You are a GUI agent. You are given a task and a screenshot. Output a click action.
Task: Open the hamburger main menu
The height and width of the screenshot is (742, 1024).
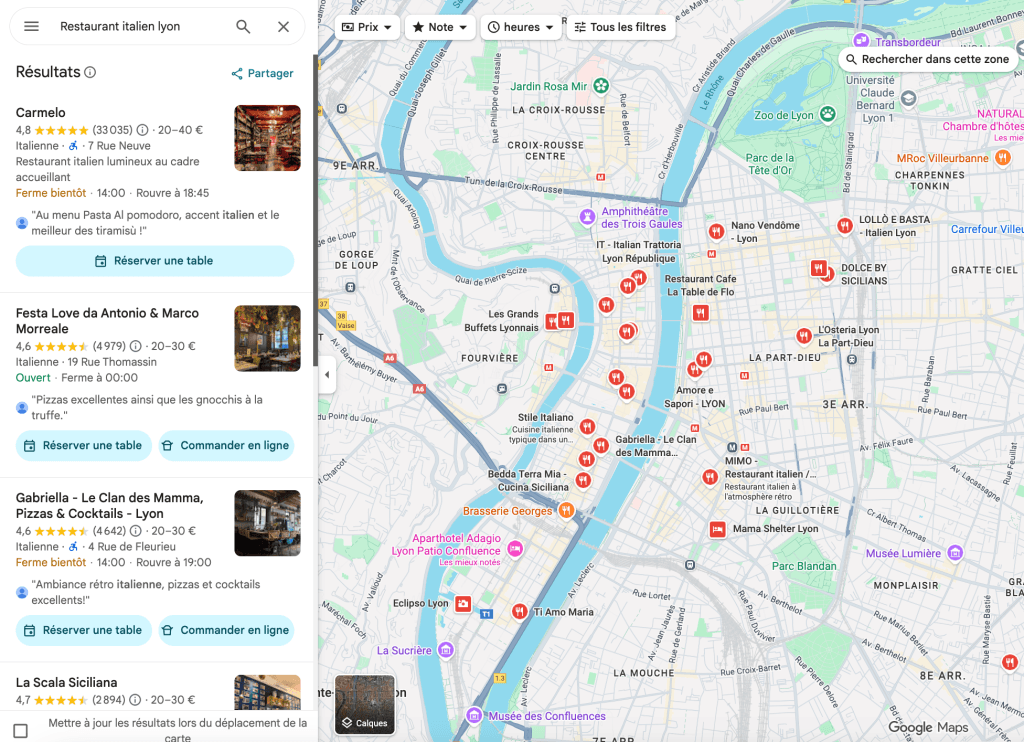point(31,27)
